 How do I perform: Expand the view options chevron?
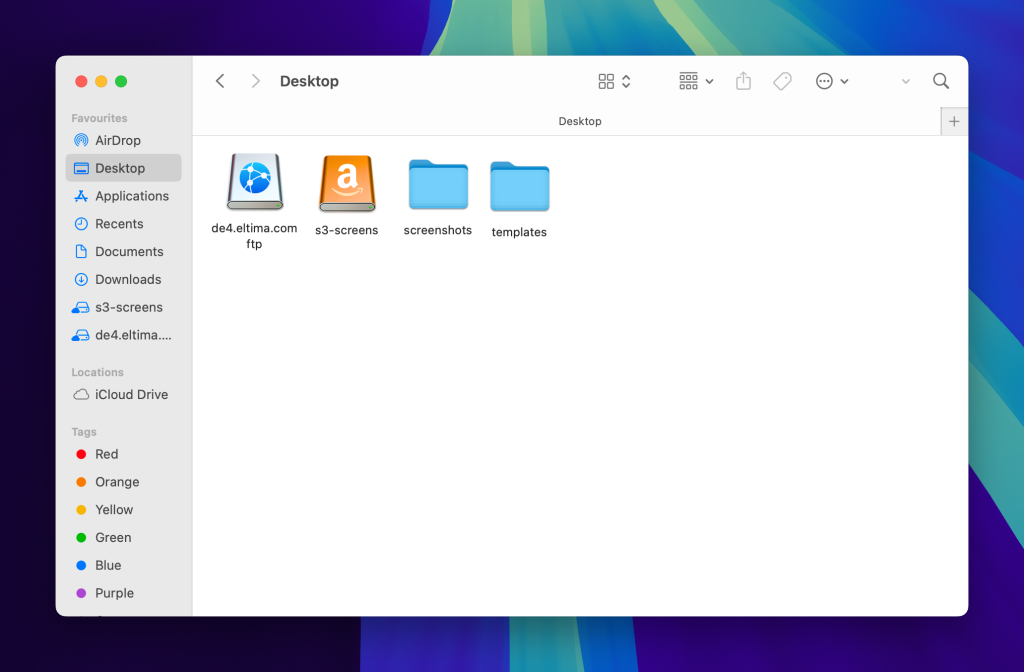626,81
